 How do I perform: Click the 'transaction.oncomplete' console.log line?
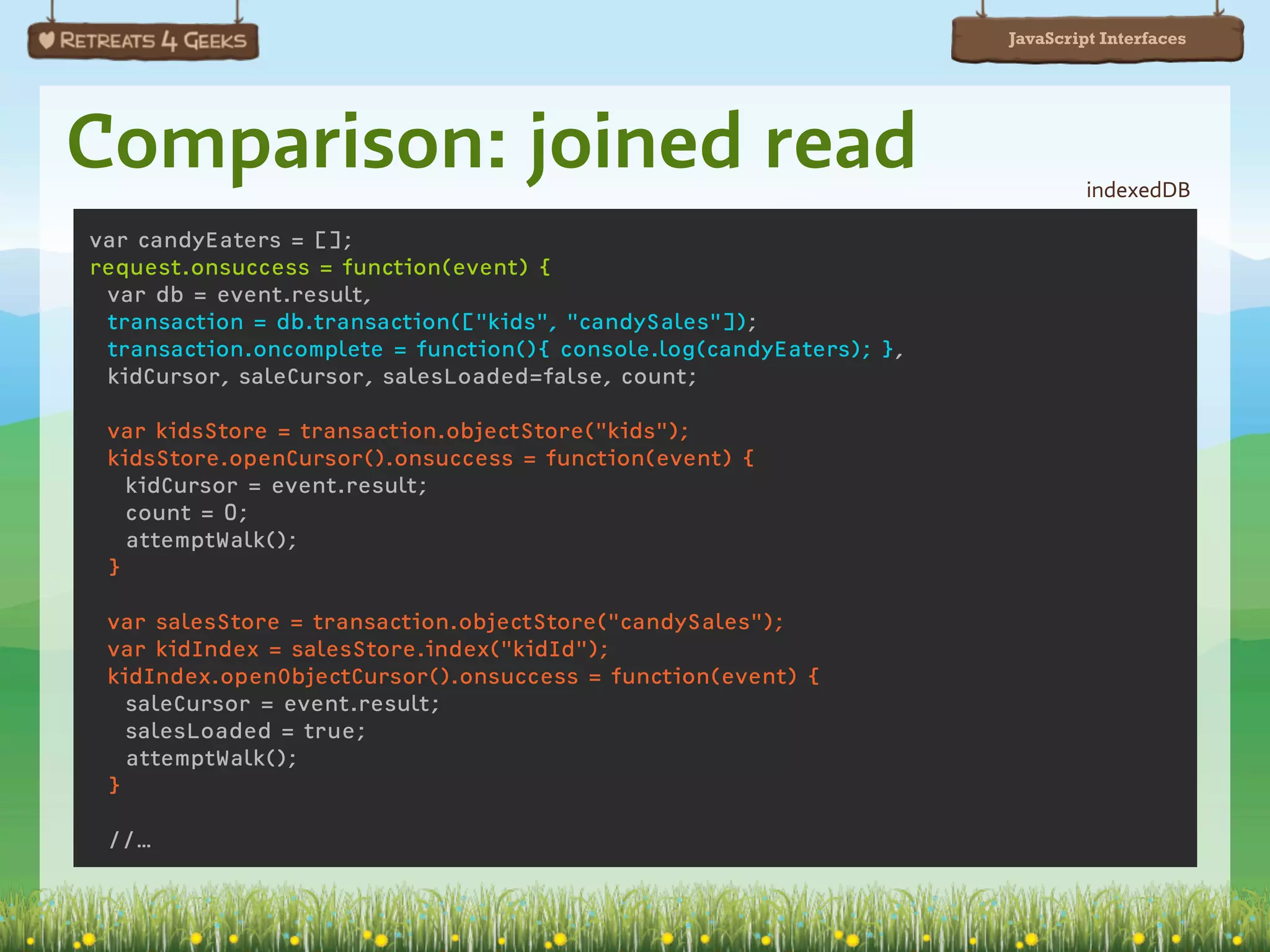(505, 349)
